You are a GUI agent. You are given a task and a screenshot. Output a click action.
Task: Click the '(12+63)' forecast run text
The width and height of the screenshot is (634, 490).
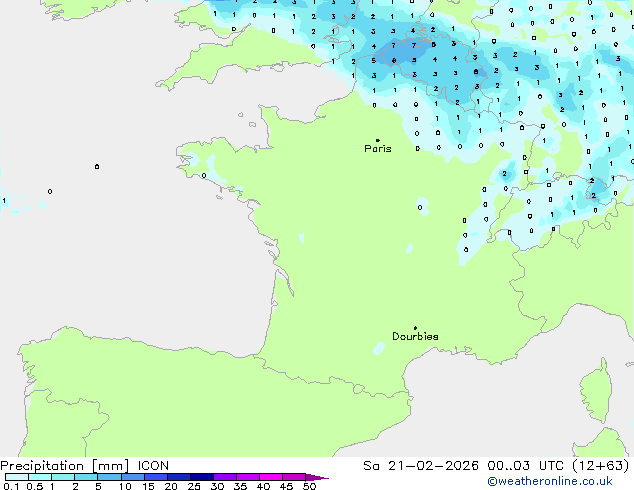pos(600,466)
